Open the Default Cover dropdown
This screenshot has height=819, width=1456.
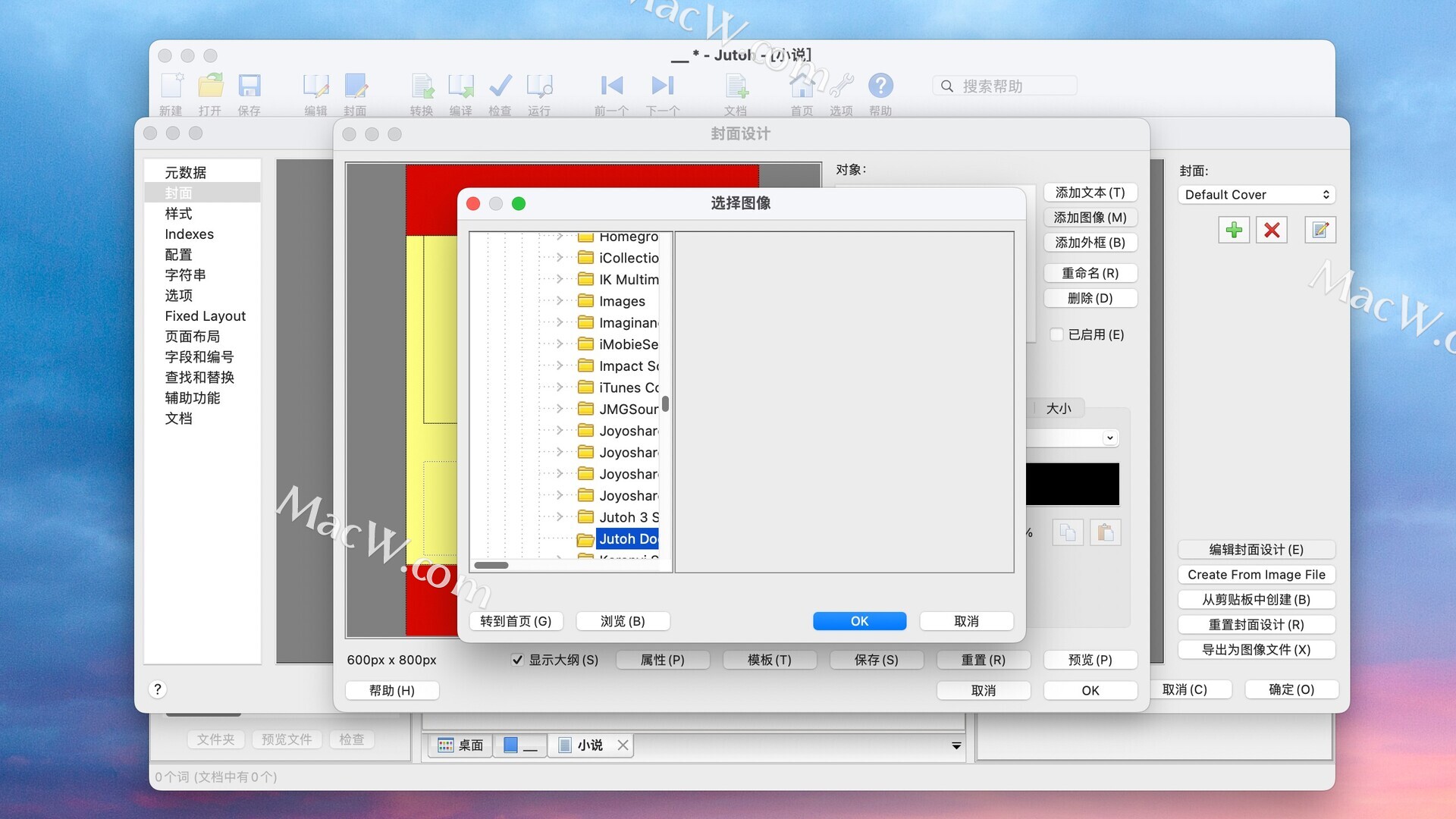pyautogui.click(x=1256, y=195)
